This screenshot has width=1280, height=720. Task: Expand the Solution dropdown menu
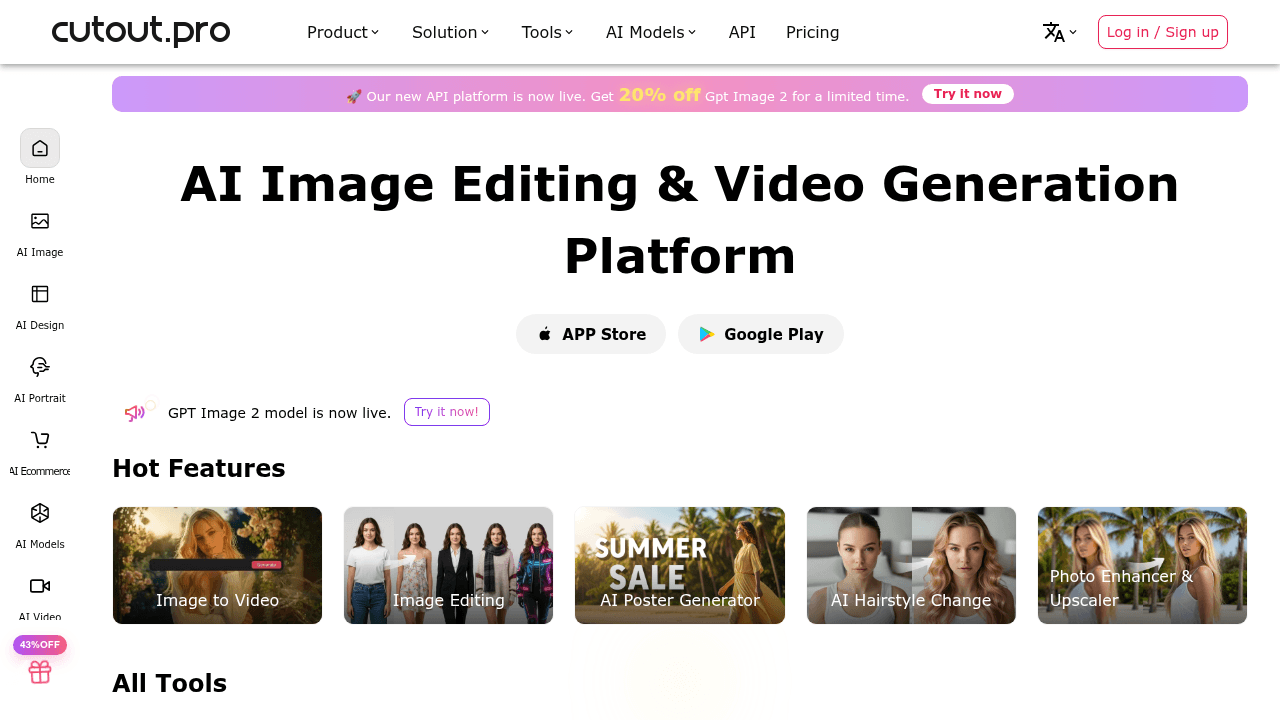click(450, 32)
